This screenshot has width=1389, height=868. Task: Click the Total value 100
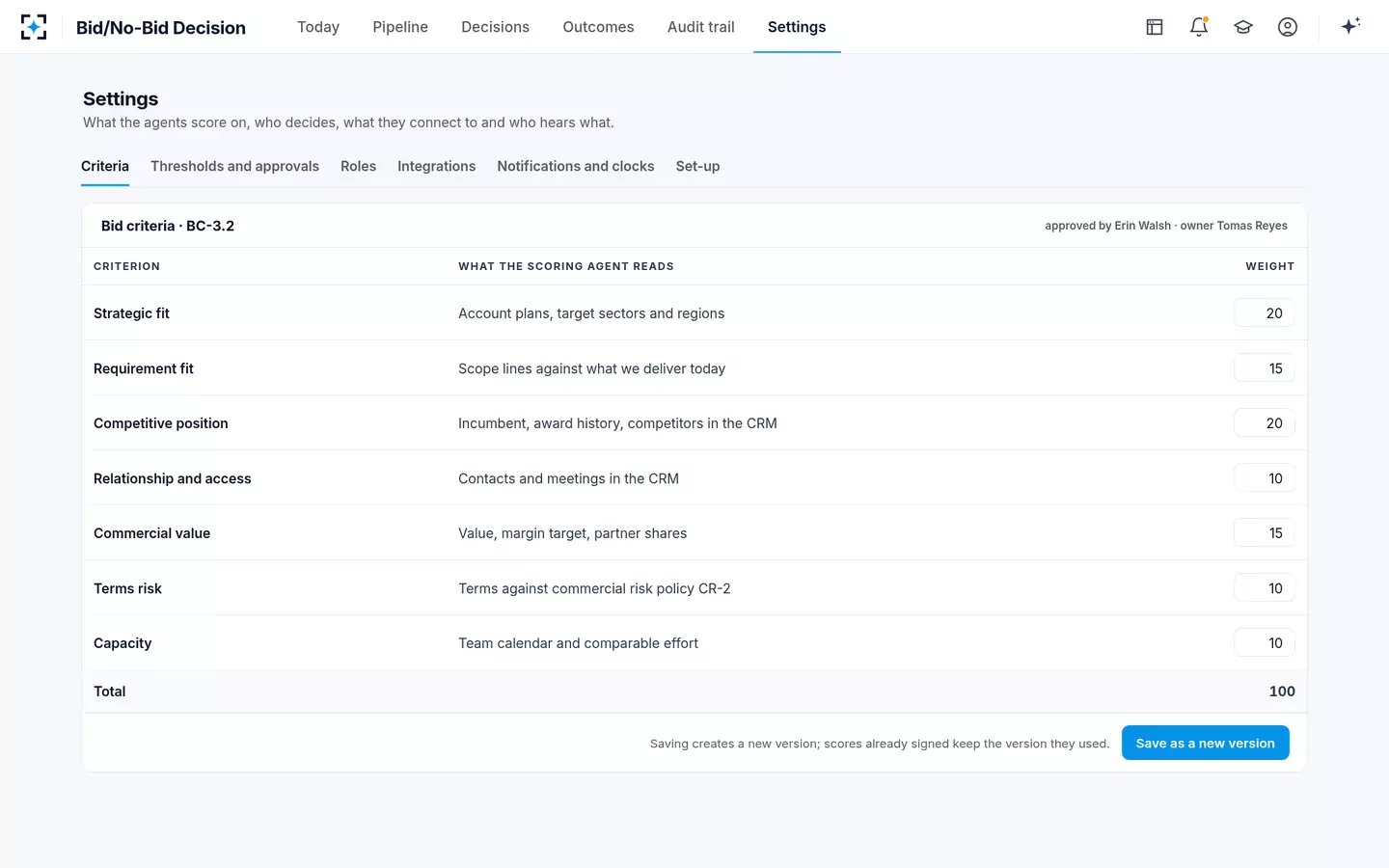click(x=1282, y=692)
